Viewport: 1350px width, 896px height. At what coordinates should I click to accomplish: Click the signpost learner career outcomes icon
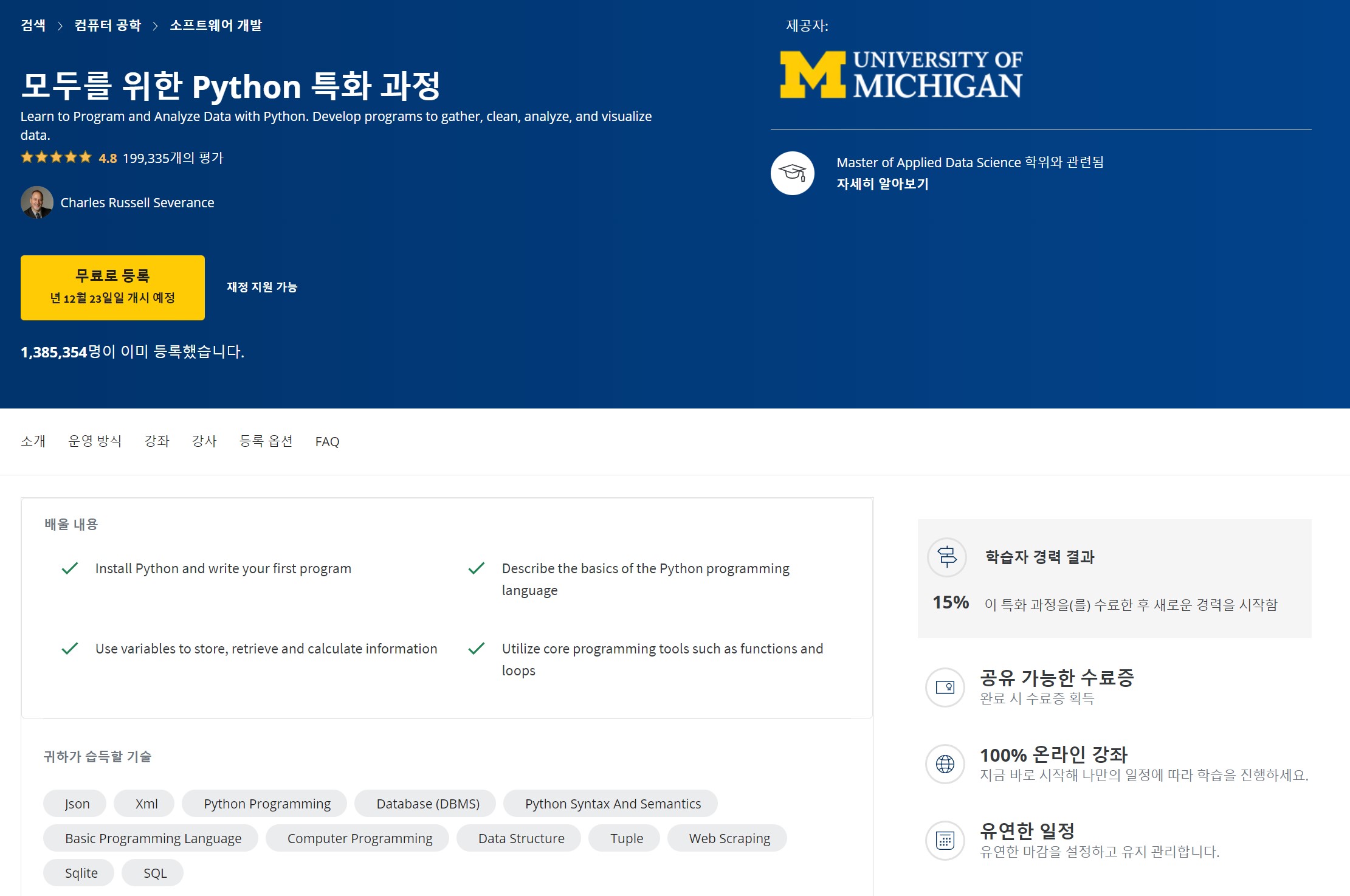(x=946, y=557)
